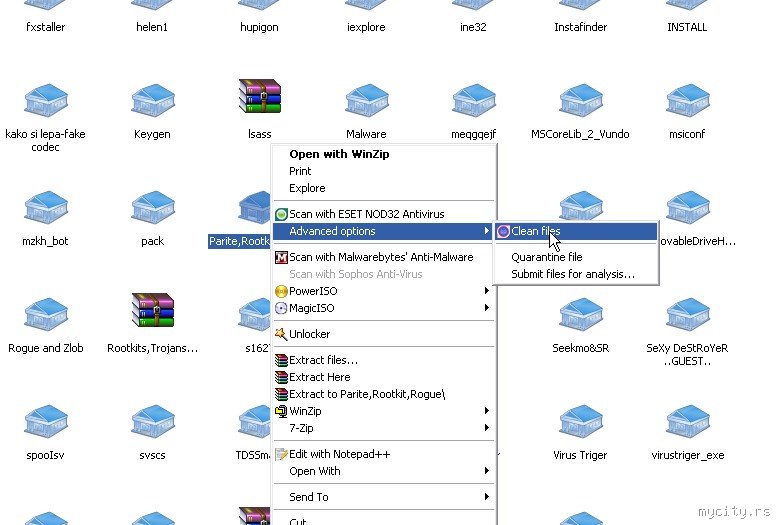Select the Rogue and Zlob file icon
Image resolution: width=777 pixels, height=525 pixels.
click(46, 314)
